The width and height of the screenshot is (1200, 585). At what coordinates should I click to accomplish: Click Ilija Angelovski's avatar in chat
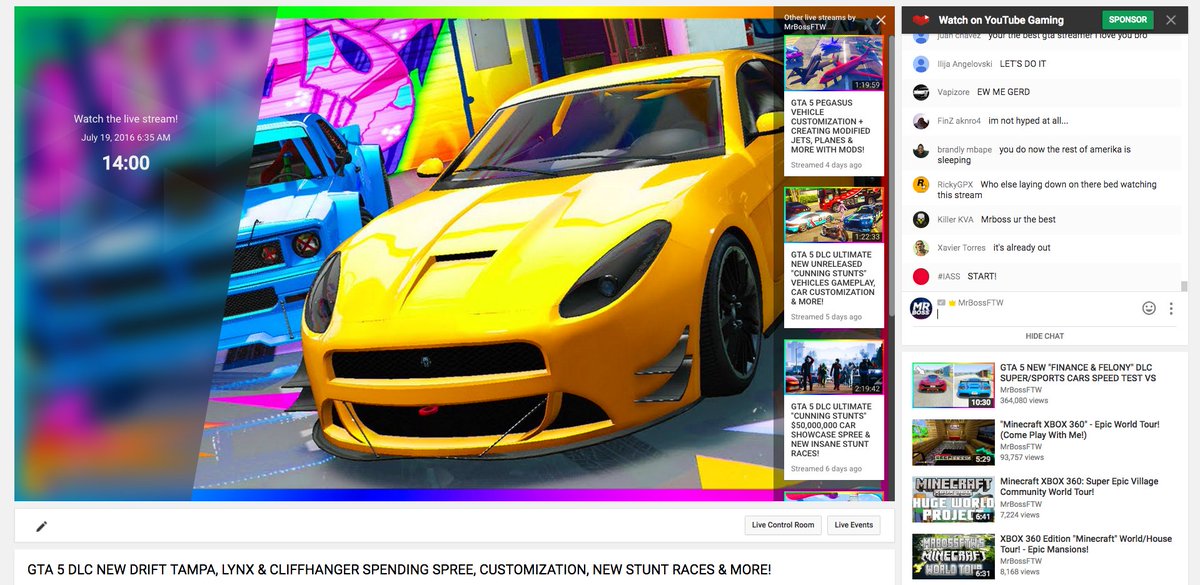921,64
